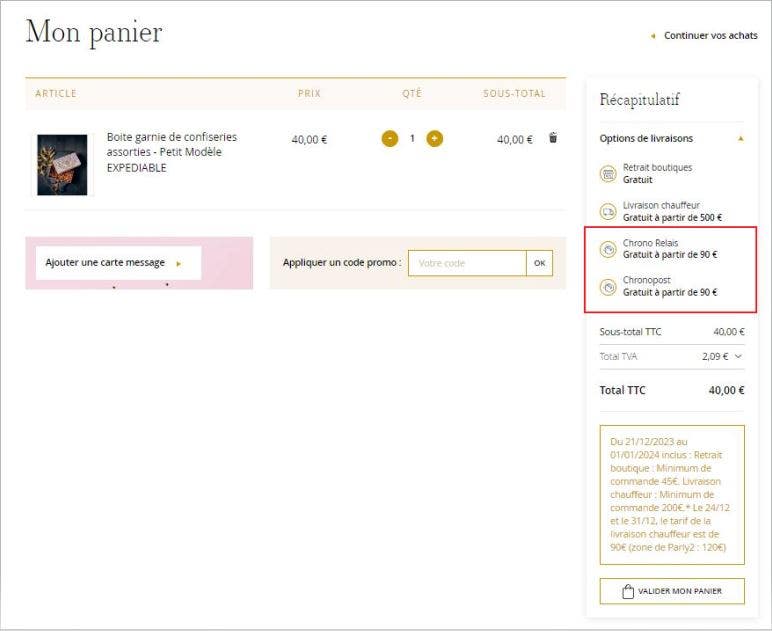
Task: Collapse Options de livraisons section
Action: tap(740, 139)
